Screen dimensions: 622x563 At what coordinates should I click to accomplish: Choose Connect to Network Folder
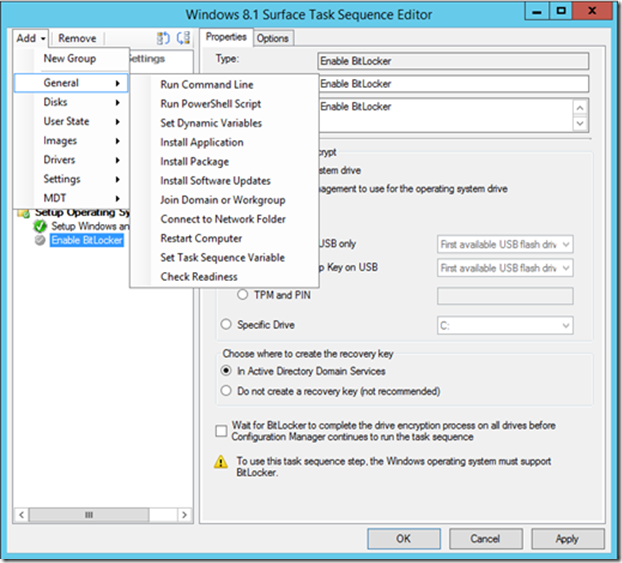click(224, 219)
